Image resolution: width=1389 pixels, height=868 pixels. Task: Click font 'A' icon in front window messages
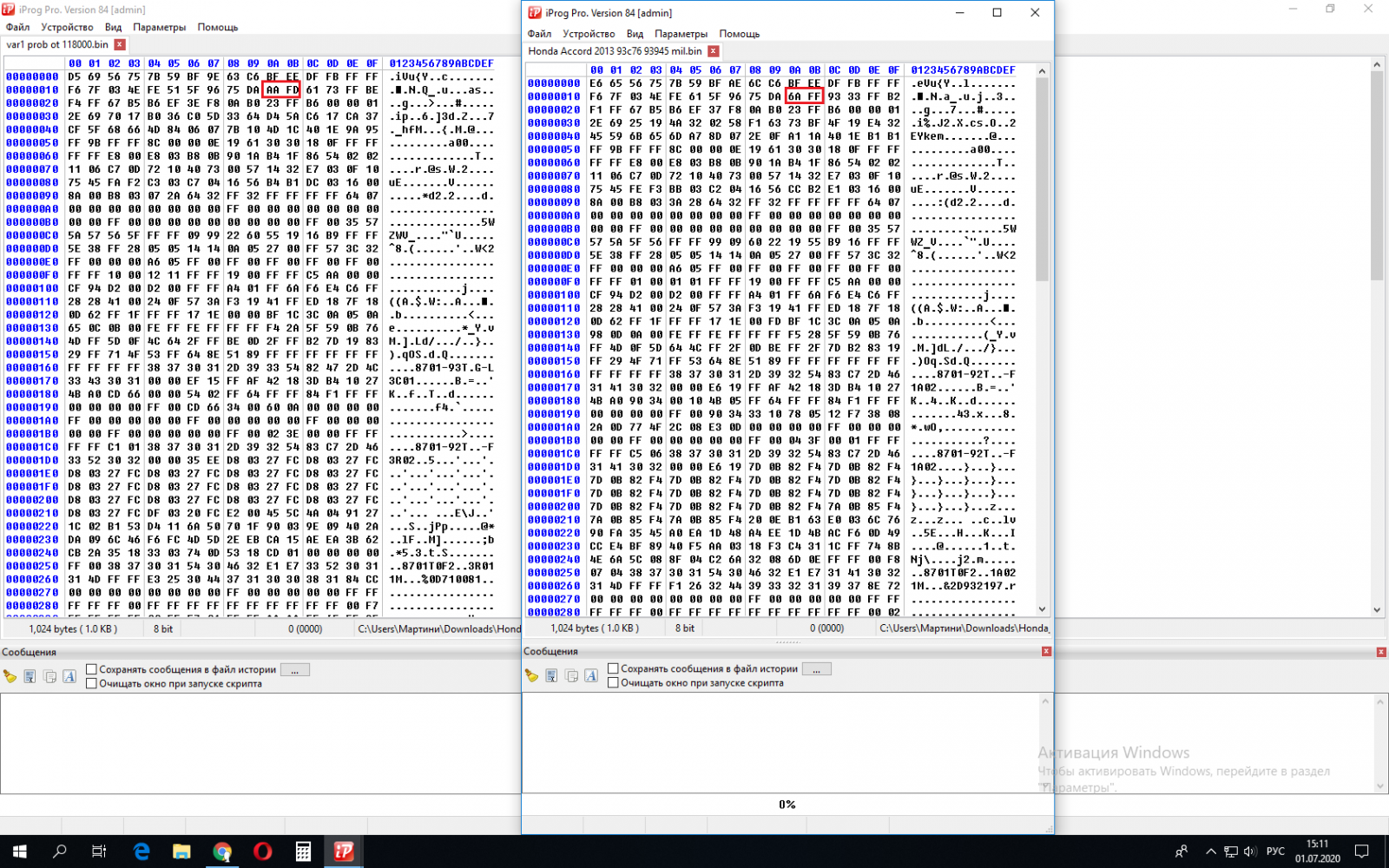point(591,675)
